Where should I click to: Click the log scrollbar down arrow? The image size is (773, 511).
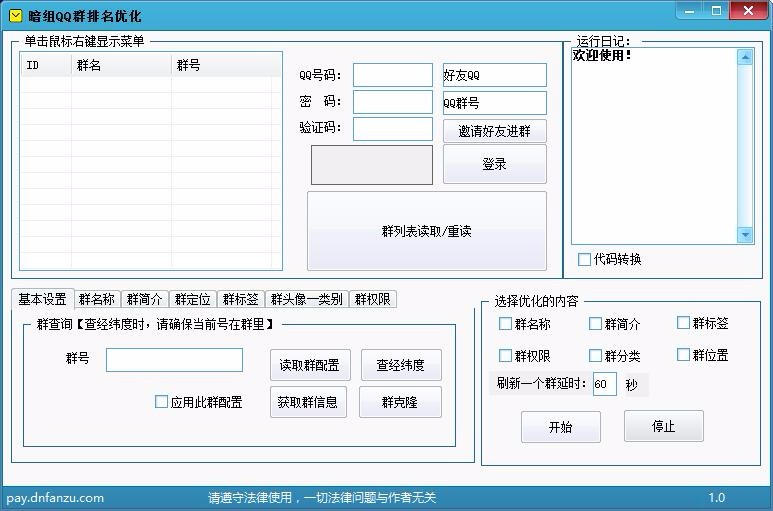(x=745, y=235)
